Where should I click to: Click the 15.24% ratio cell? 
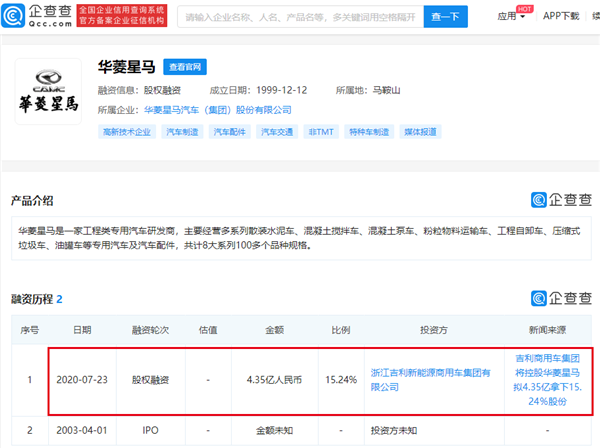[341, 380]
